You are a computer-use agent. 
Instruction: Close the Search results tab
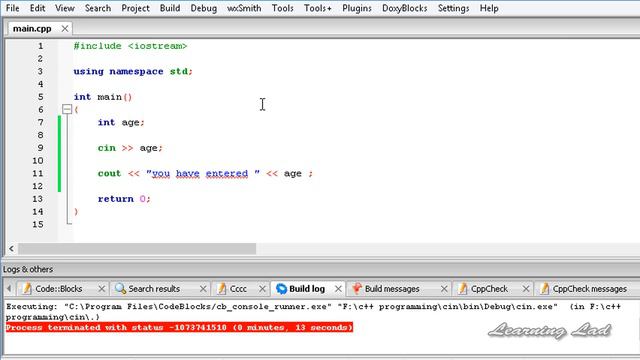click(x=203, y=289)
